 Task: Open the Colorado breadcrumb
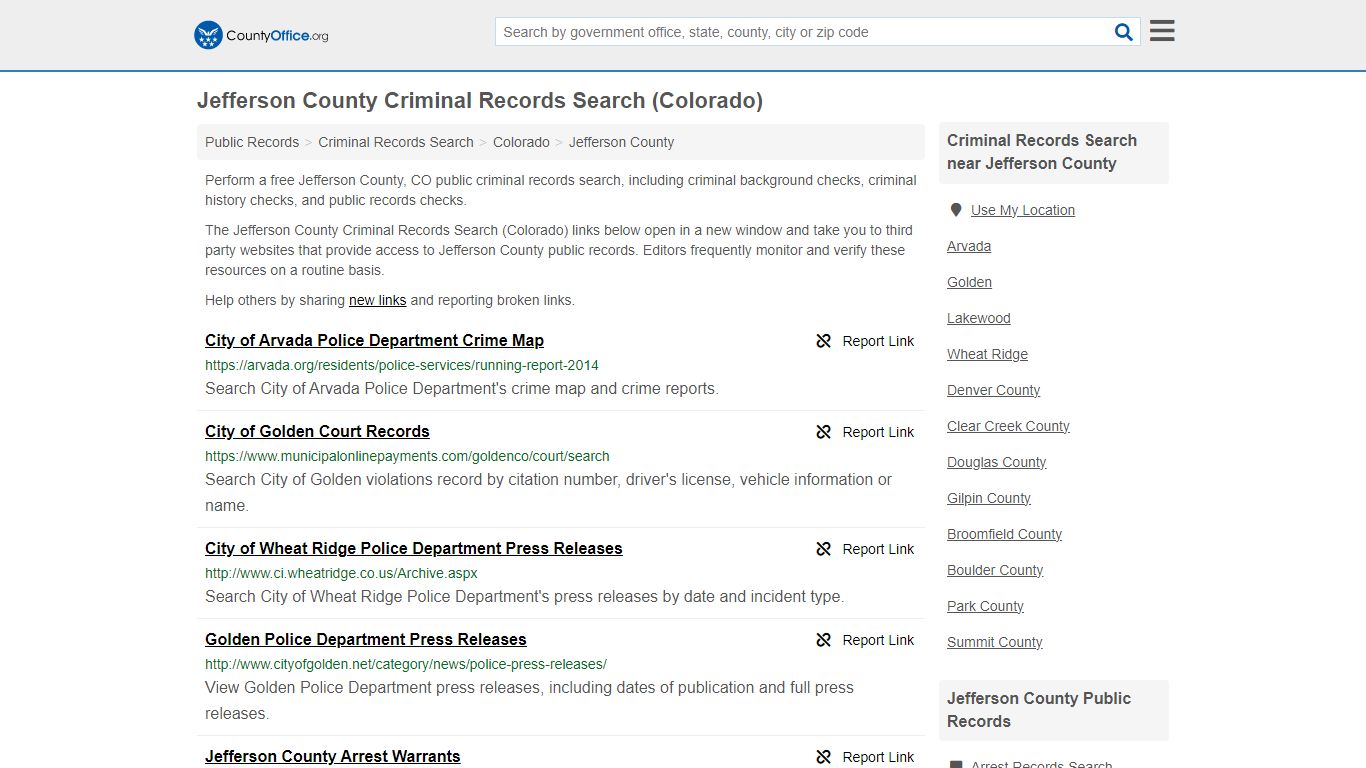(521, 142)
